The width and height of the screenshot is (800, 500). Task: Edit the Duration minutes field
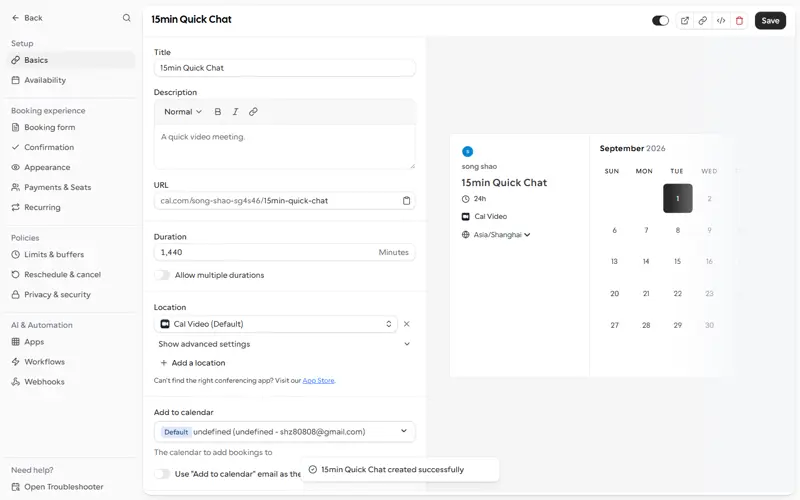click(x=285, y=253)
